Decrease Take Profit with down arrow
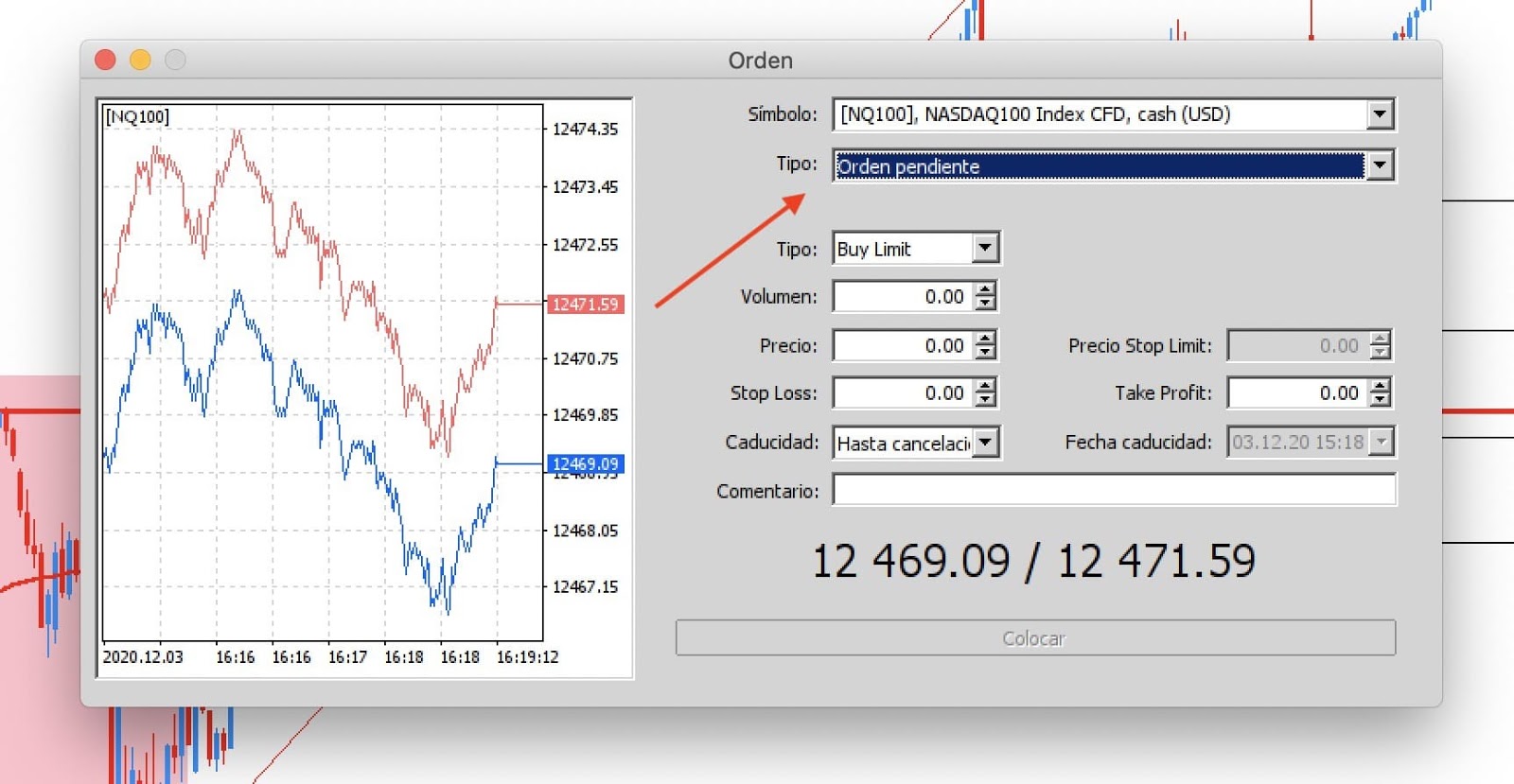This screenshot has width=1514, height=784. (x=1380, y=400)
